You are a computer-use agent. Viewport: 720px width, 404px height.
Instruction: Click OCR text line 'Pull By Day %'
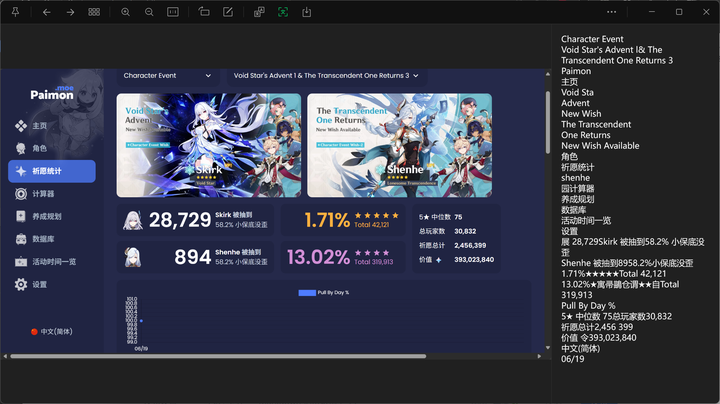[588, 306]
